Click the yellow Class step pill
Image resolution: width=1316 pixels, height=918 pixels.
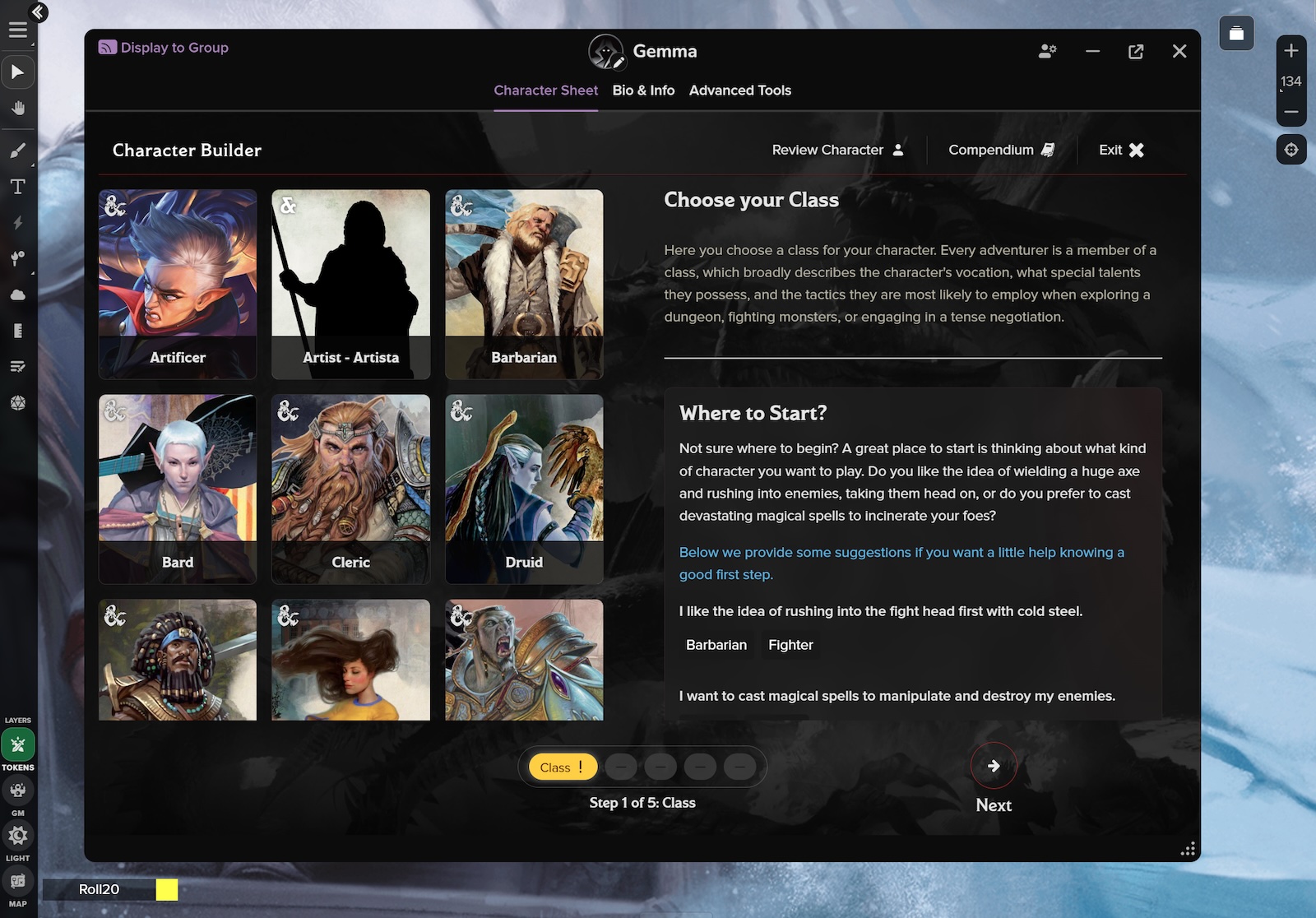tap(563, 767)
